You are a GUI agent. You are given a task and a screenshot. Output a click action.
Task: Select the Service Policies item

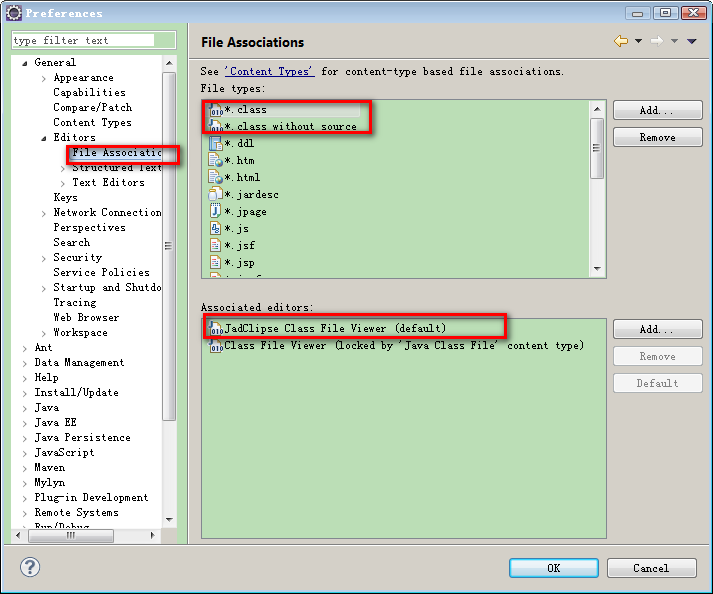point(101,272)
